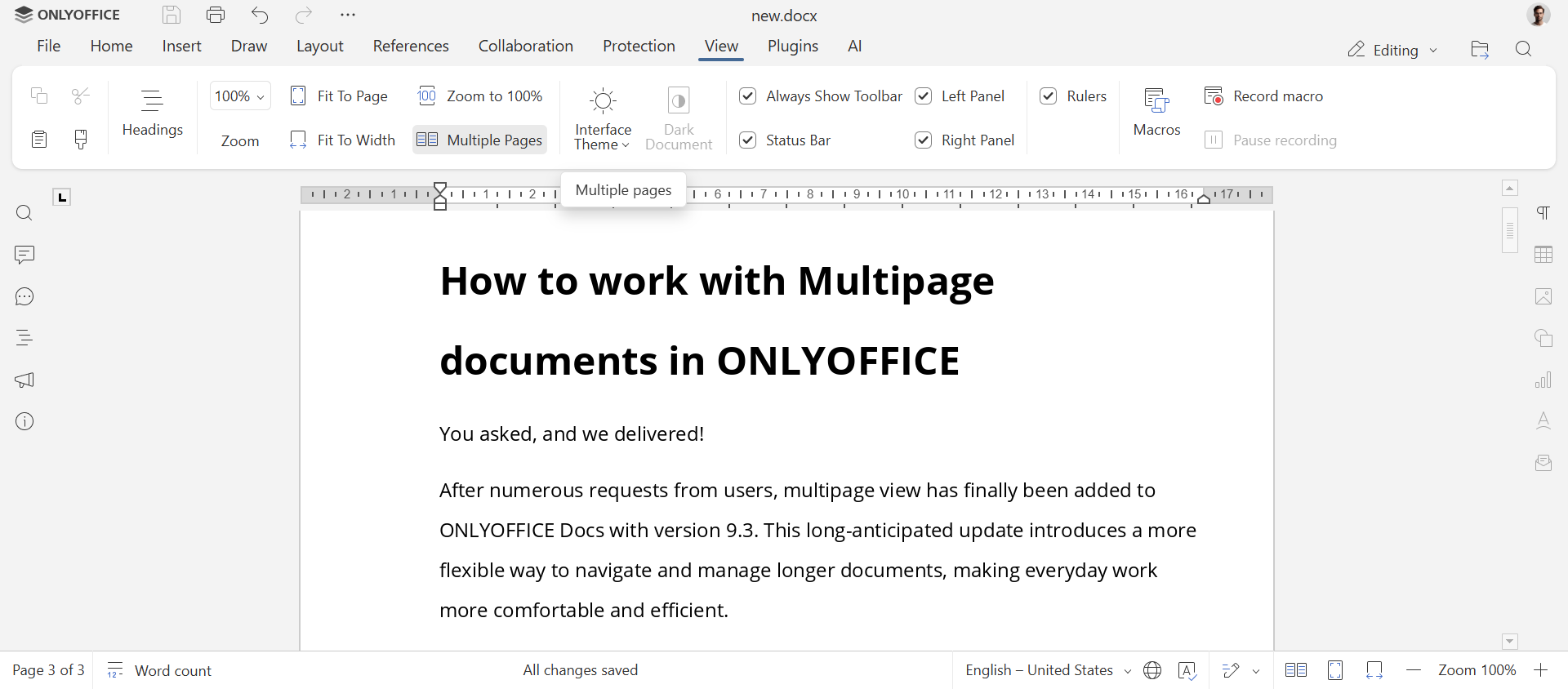Open chart settings in right sidebar

click(1543, 380)
